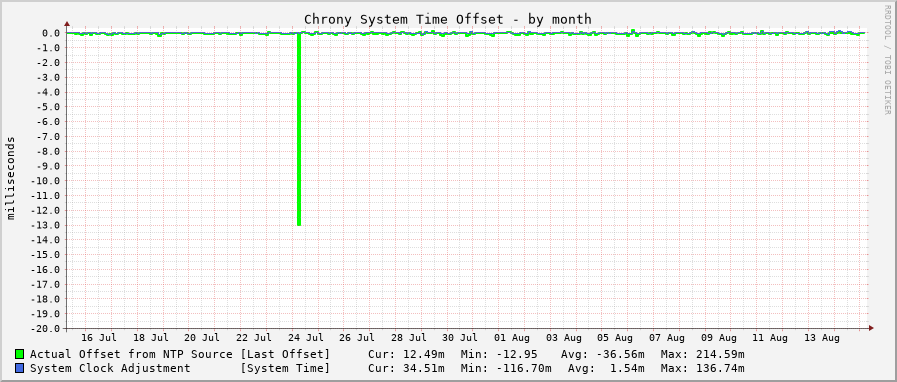
Task: Click the 'Max: 136.74m' value
Action: 702,368
